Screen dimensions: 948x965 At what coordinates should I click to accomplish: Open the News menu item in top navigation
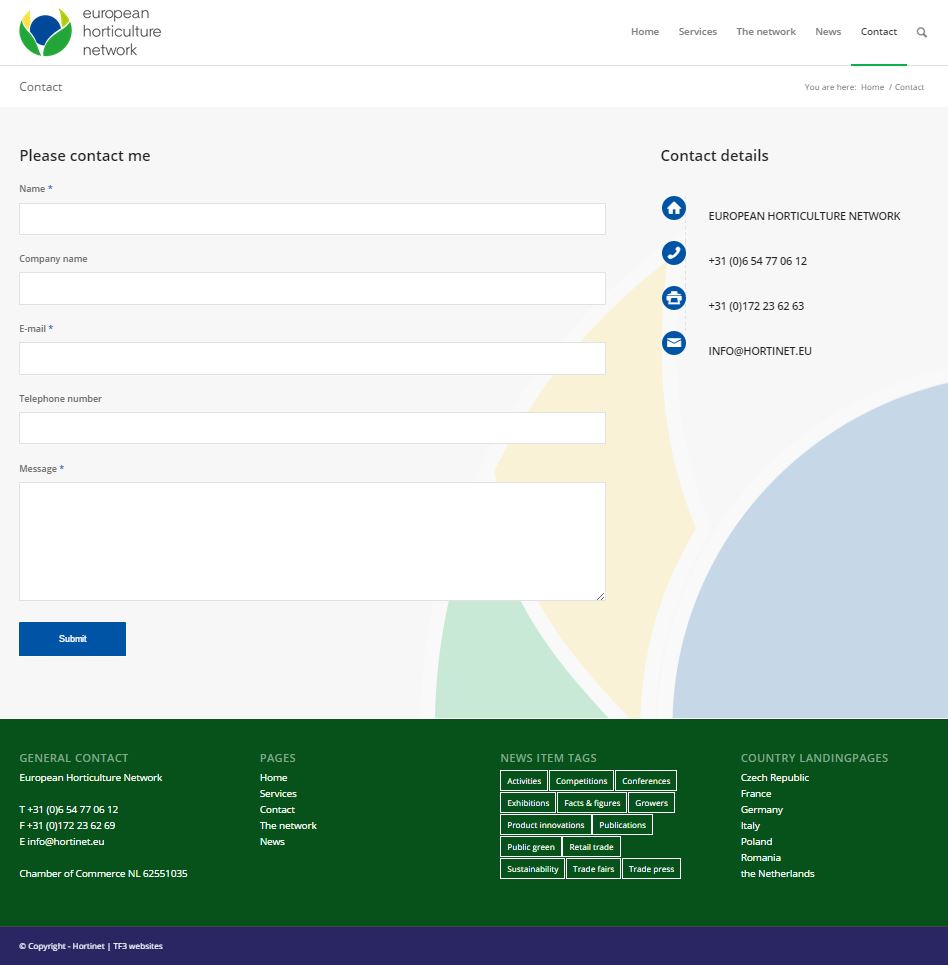coord(828,32)
